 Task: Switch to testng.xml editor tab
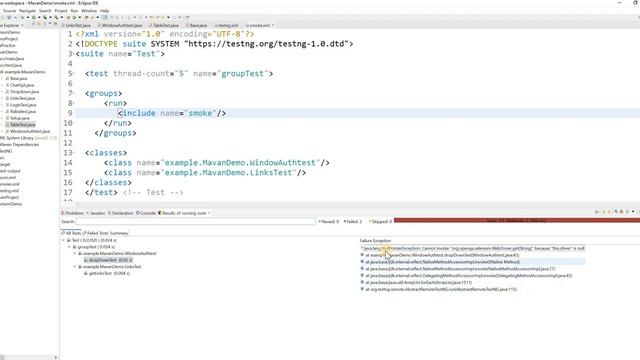[x=227, y=25]
